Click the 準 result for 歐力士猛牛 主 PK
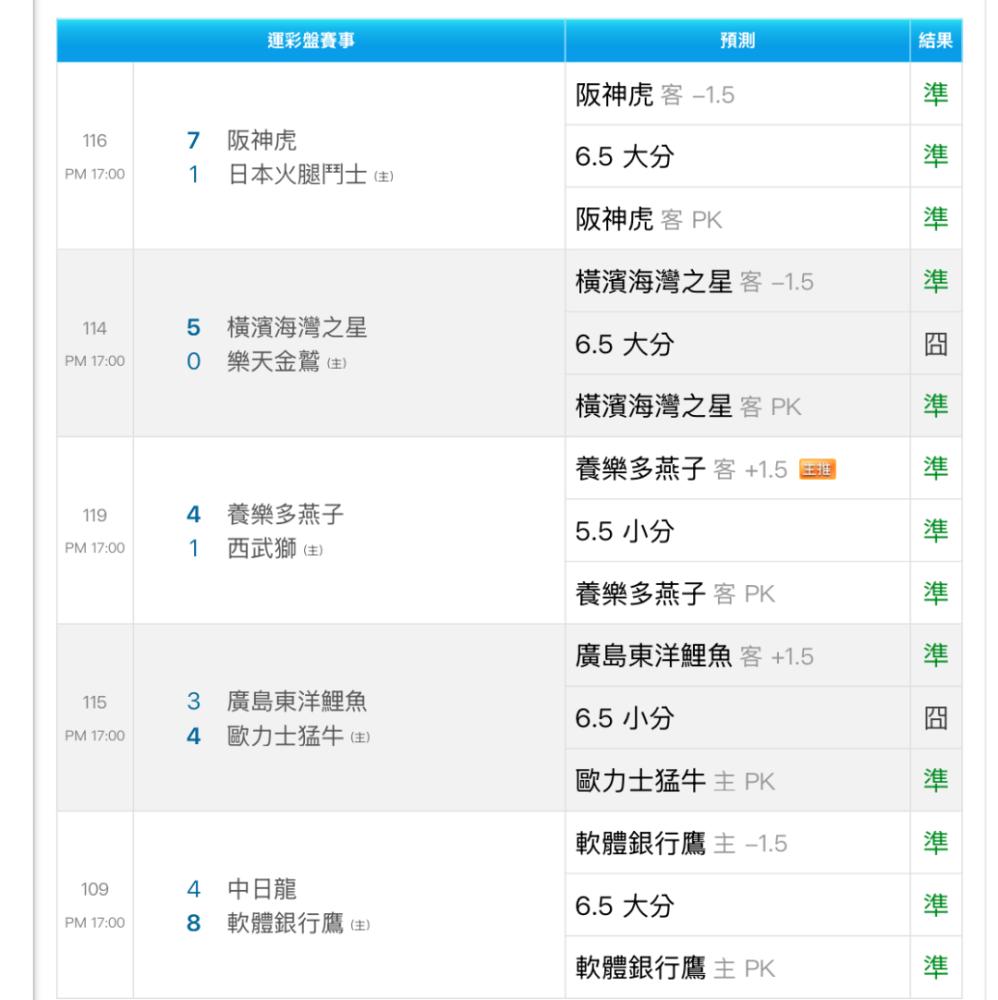 tap(936, 781)
